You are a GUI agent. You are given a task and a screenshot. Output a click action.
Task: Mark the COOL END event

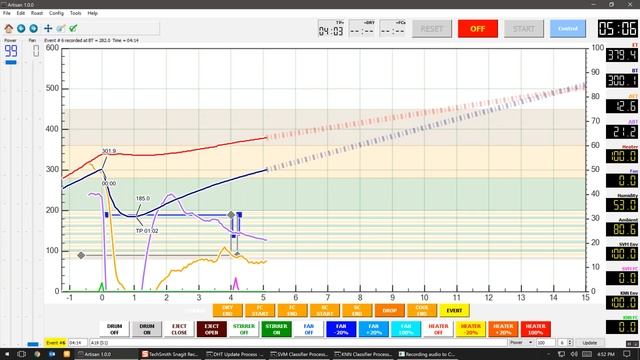[x=422, y=311]
